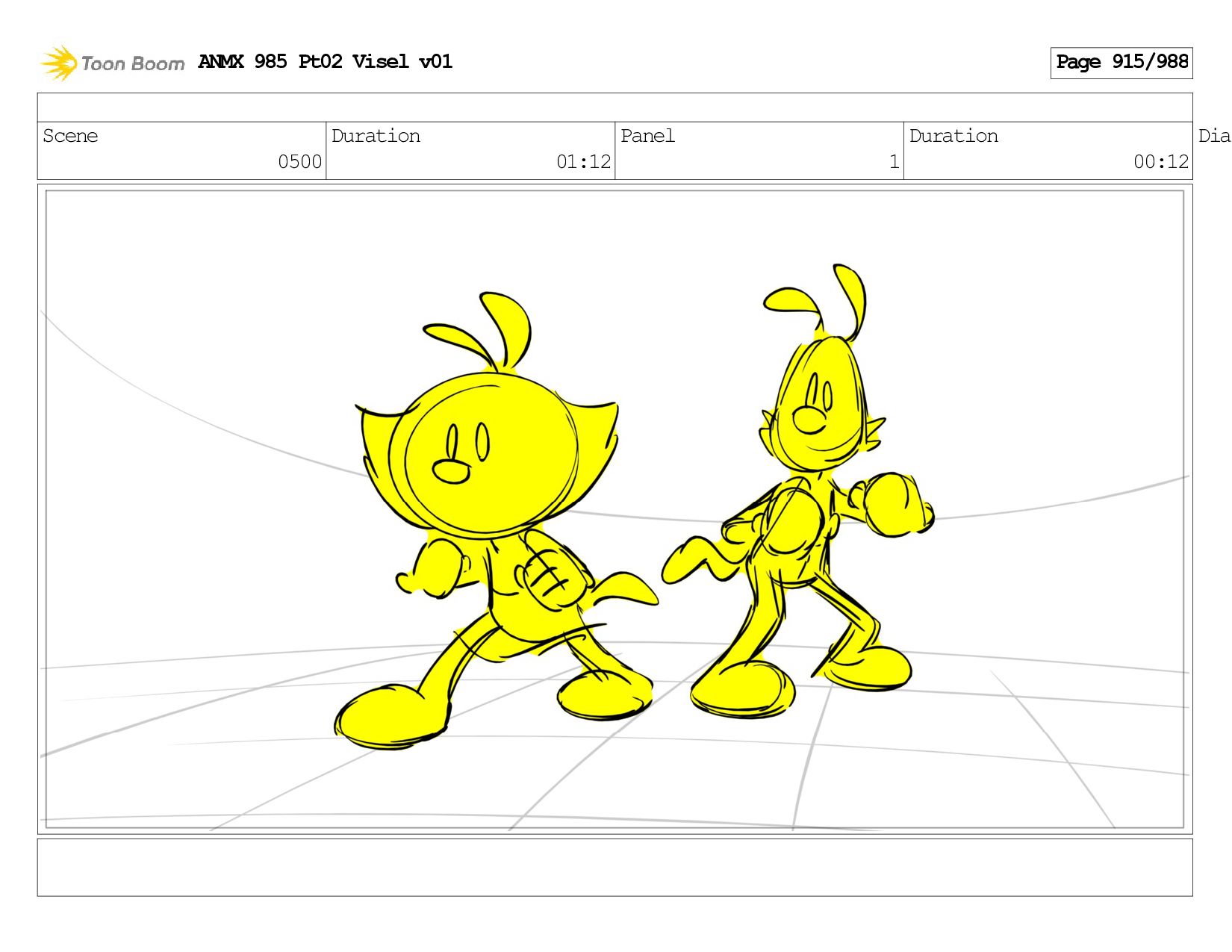Image resolution: width=1232 pixels, height=952 pixels.
Task: Click the 'Panel' label
Action: (x=647, y=136)
